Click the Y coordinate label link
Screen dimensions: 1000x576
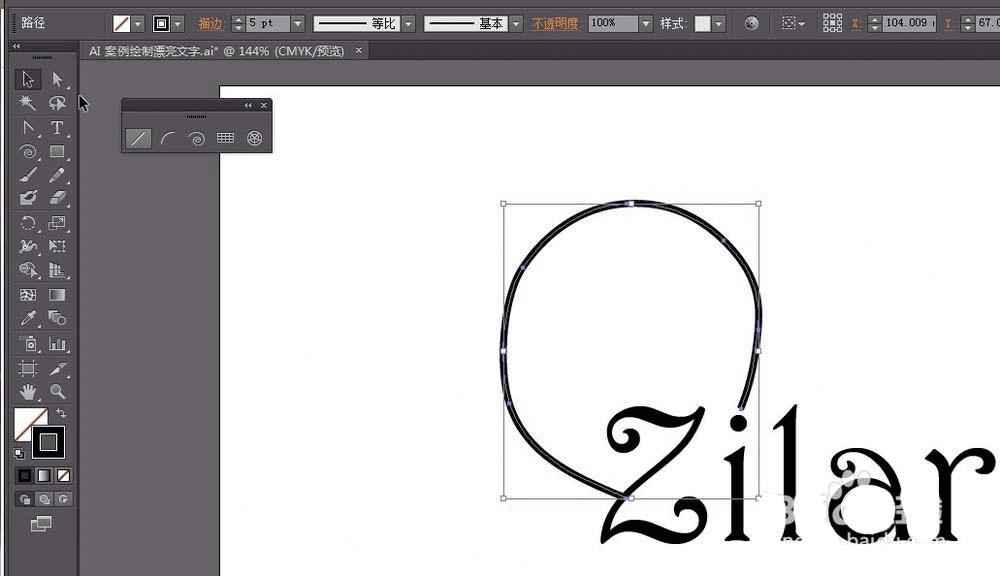click(948, 24)
